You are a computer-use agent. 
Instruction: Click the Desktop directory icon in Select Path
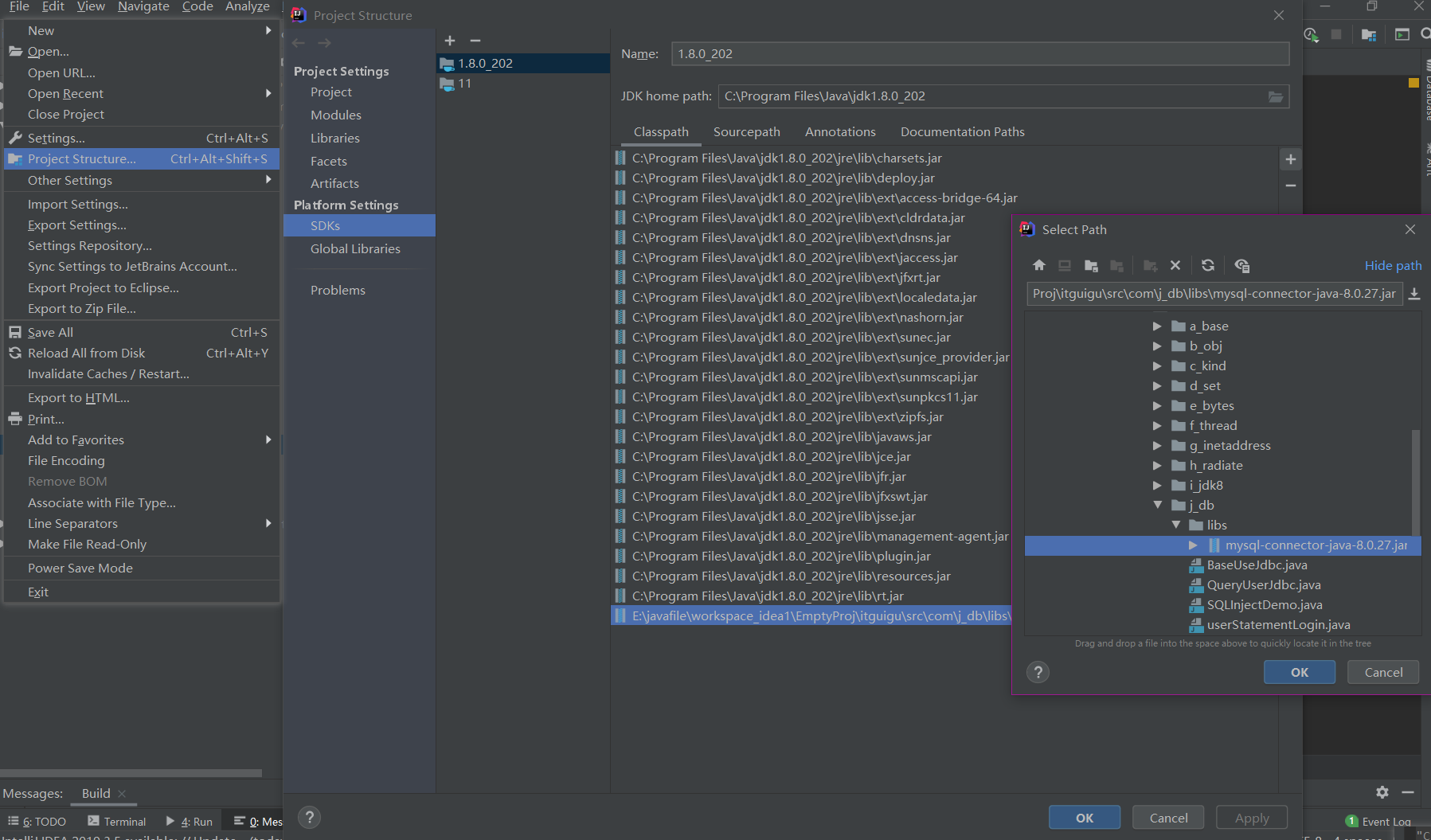(x=1065, y=265)
